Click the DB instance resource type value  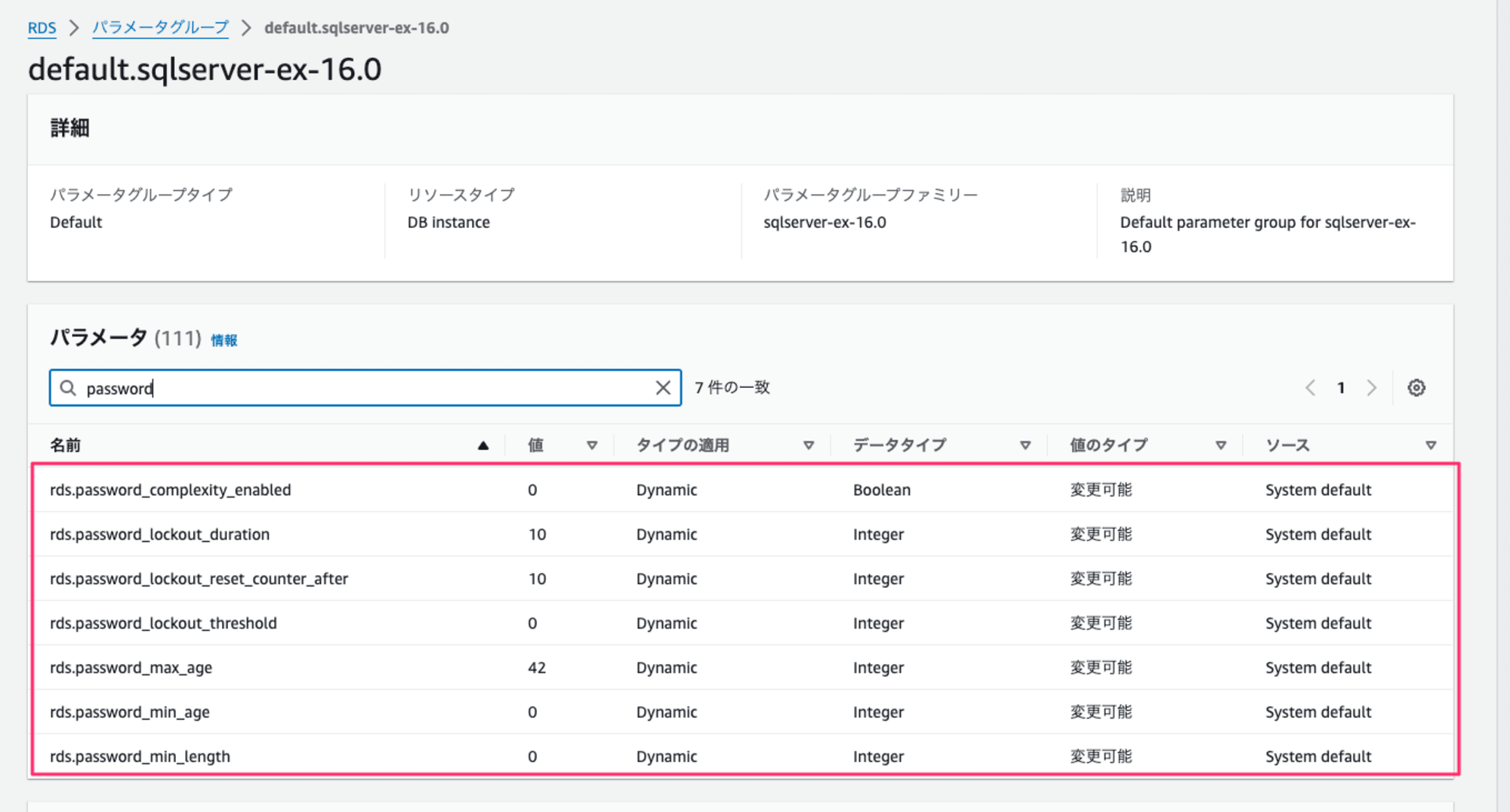448,223
